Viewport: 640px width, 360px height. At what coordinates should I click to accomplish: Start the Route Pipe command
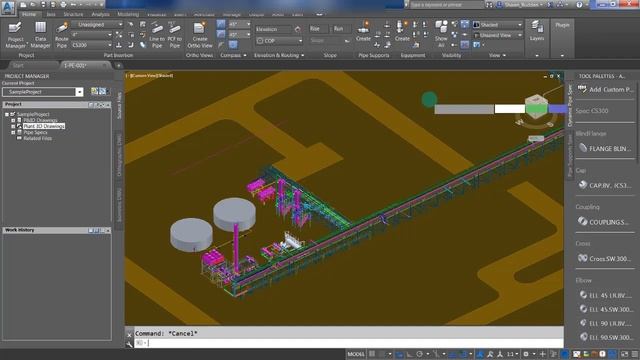coord(62,35)
